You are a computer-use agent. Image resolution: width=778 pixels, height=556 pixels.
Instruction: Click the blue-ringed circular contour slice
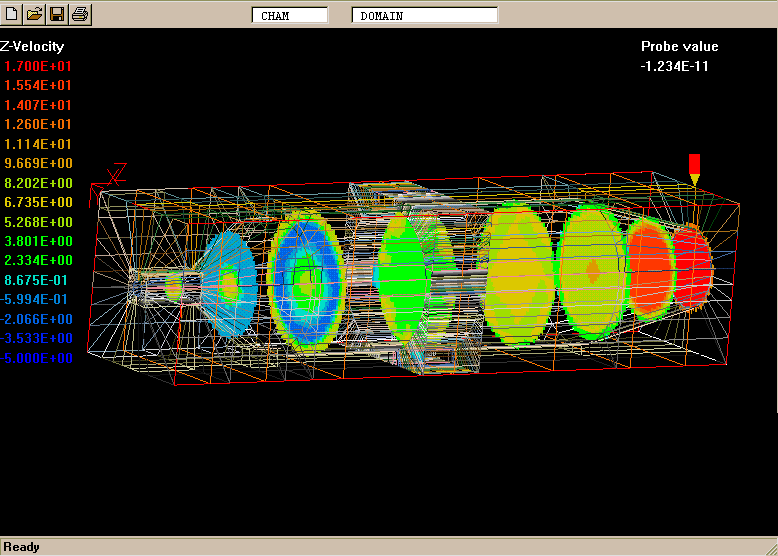pos(307,280)
